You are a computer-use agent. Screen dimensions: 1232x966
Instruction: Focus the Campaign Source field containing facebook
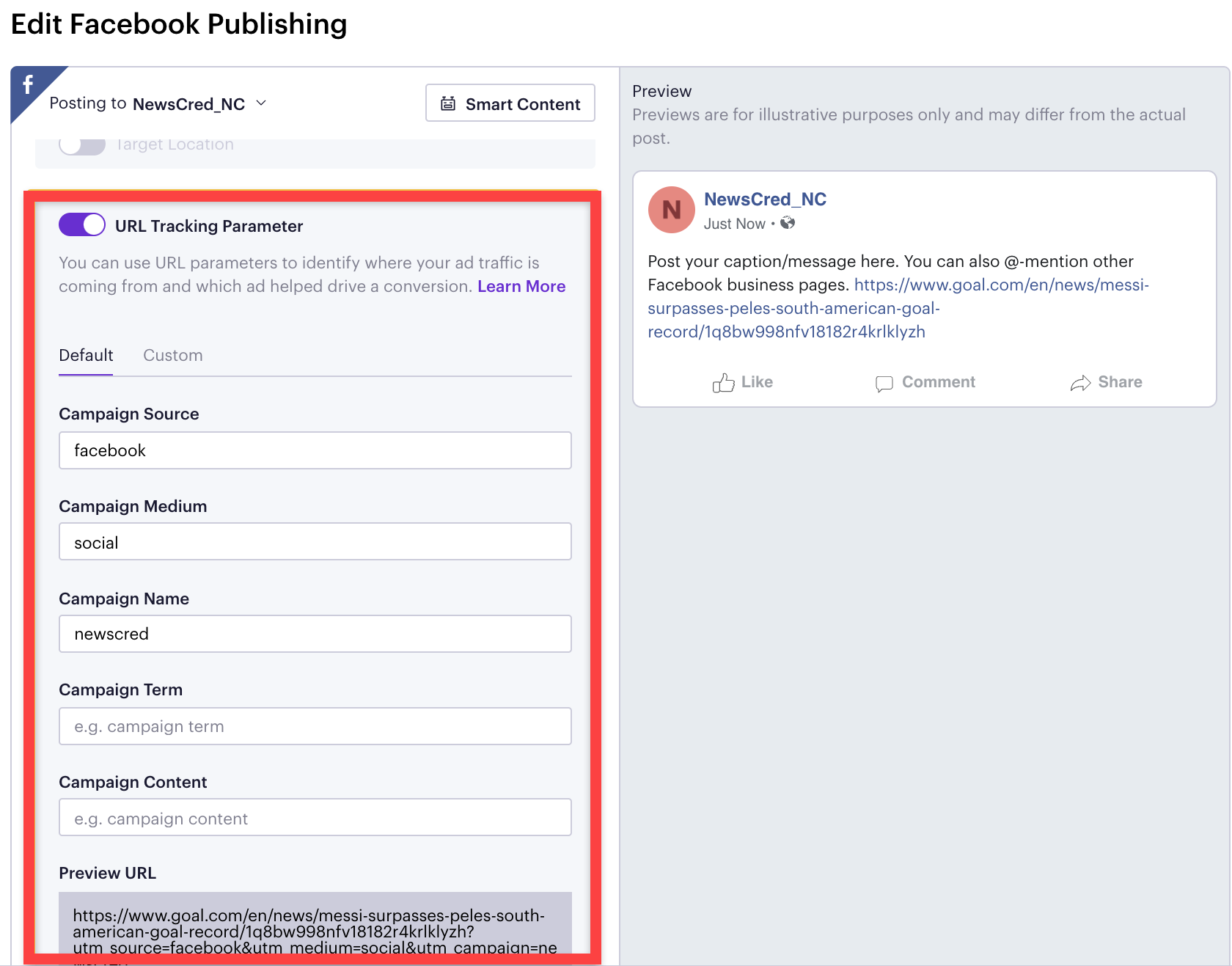point(315,450)
